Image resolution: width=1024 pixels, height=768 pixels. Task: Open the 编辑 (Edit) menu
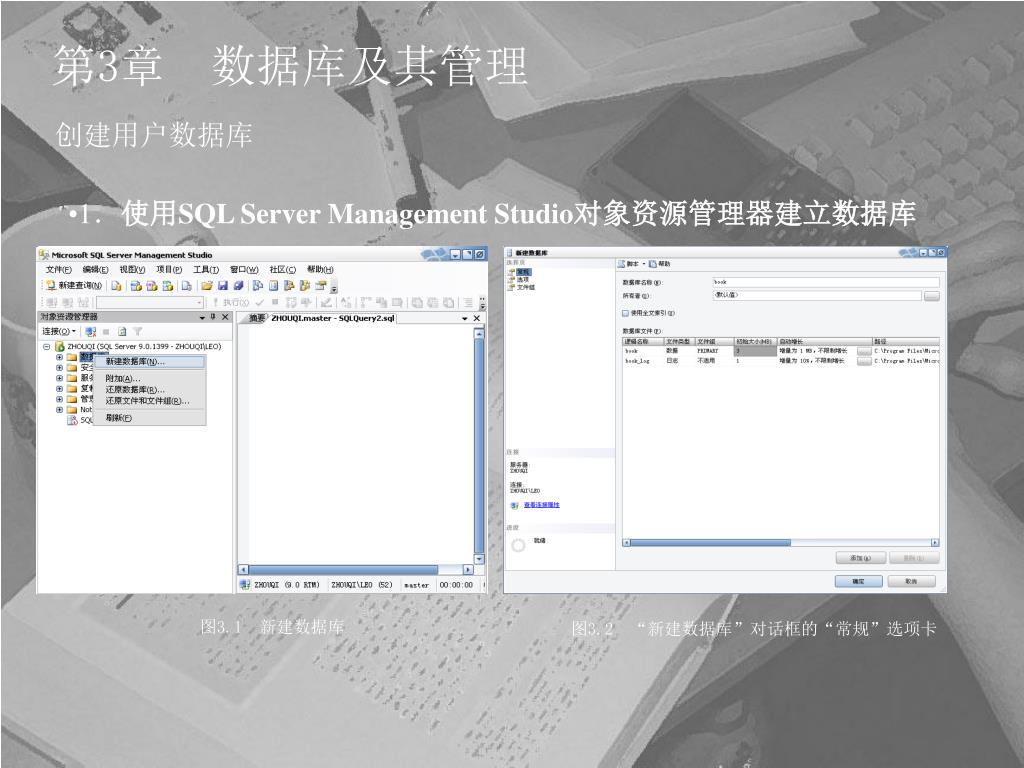(x=95, y=270)
